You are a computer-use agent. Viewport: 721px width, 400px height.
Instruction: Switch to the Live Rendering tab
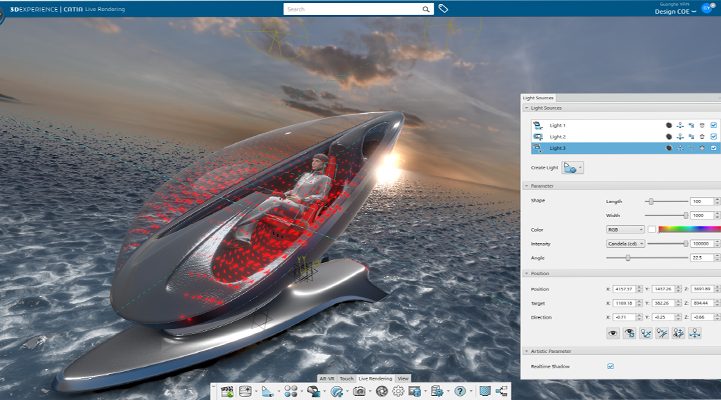click(376, 379)
